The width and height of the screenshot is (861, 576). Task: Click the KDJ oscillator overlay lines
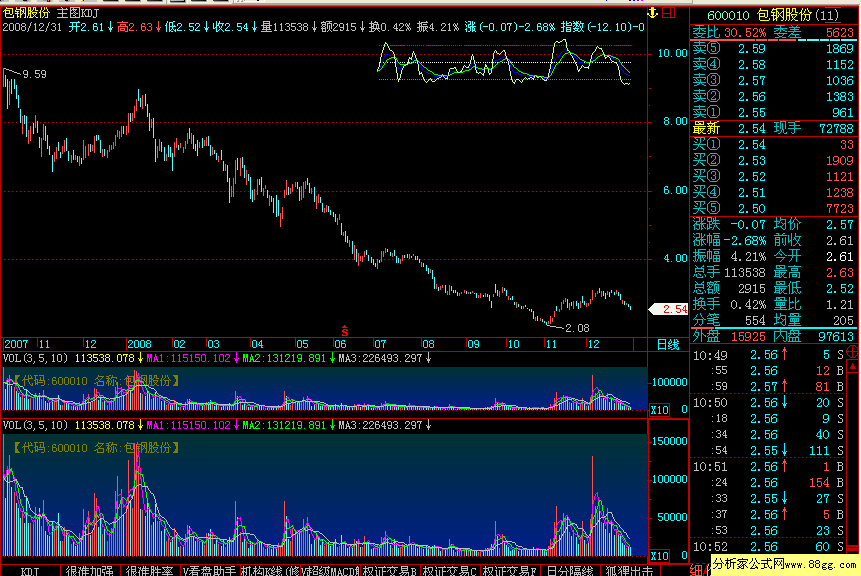point(504,63)
